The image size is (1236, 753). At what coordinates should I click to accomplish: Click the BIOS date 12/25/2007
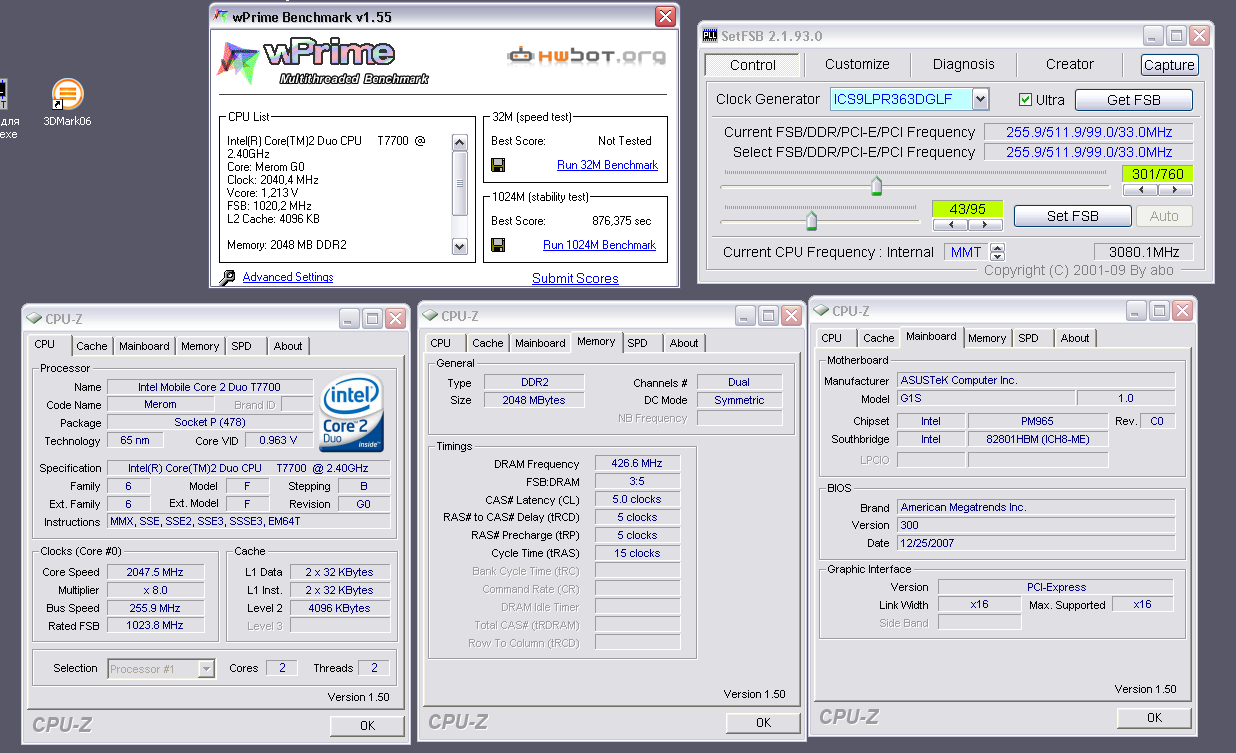coord(1035,543)
